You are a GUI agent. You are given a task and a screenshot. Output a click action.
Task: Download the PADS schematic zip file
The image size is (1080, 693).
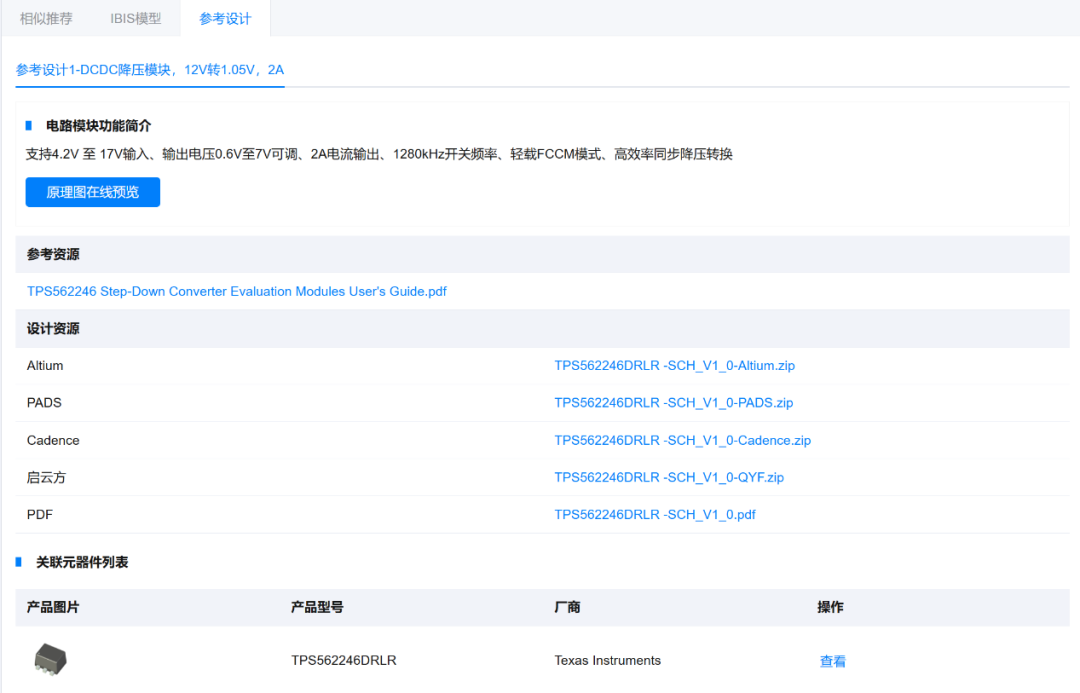pyautogui.click(x=674, y=403)
